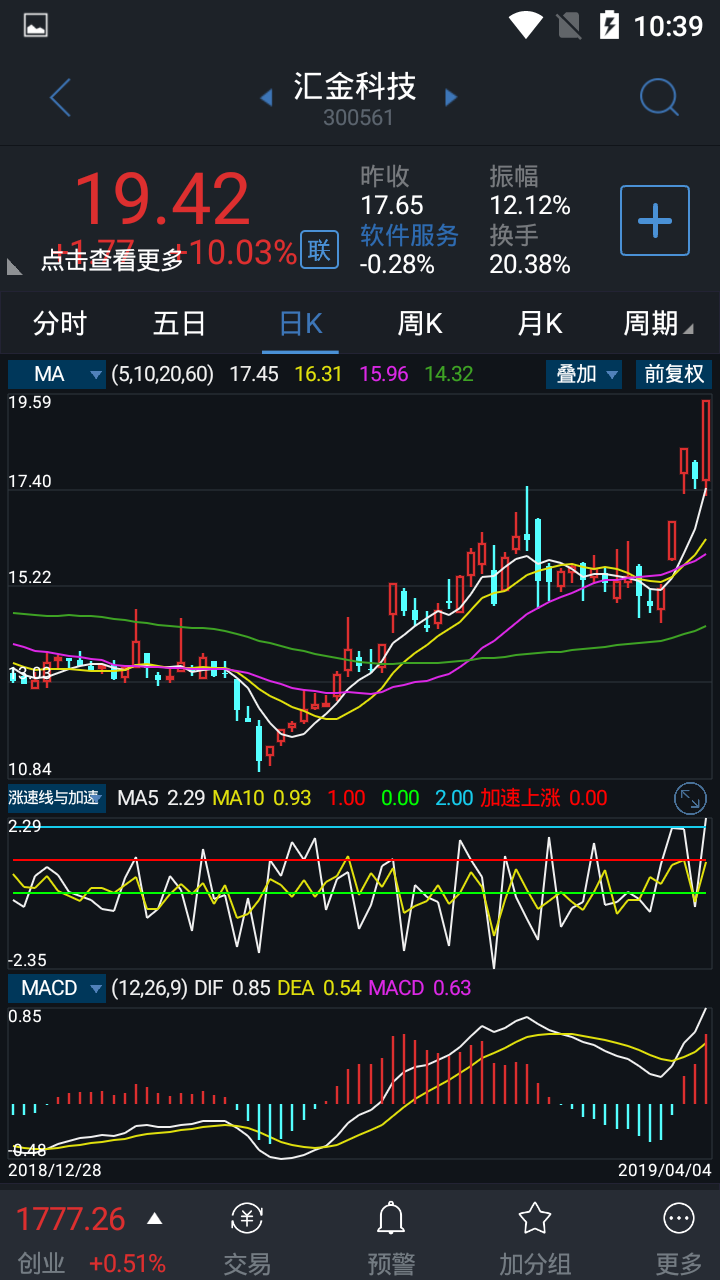Tap 昨收 17.65 value

(391, 205)
